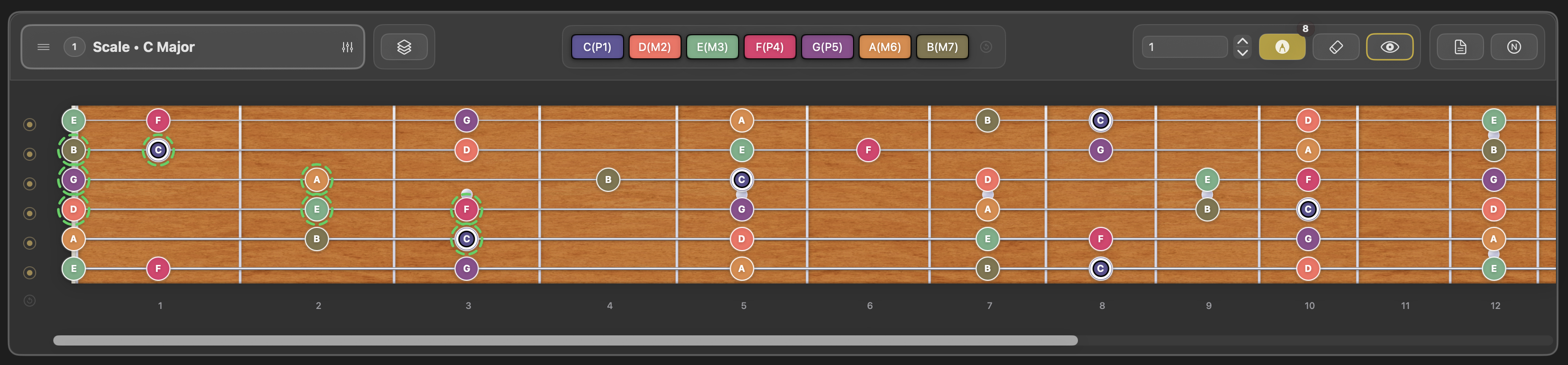This screenshot has height=365, width=1568.
Task: Click highlighted open G string note
Action: (x=74, y=179)
